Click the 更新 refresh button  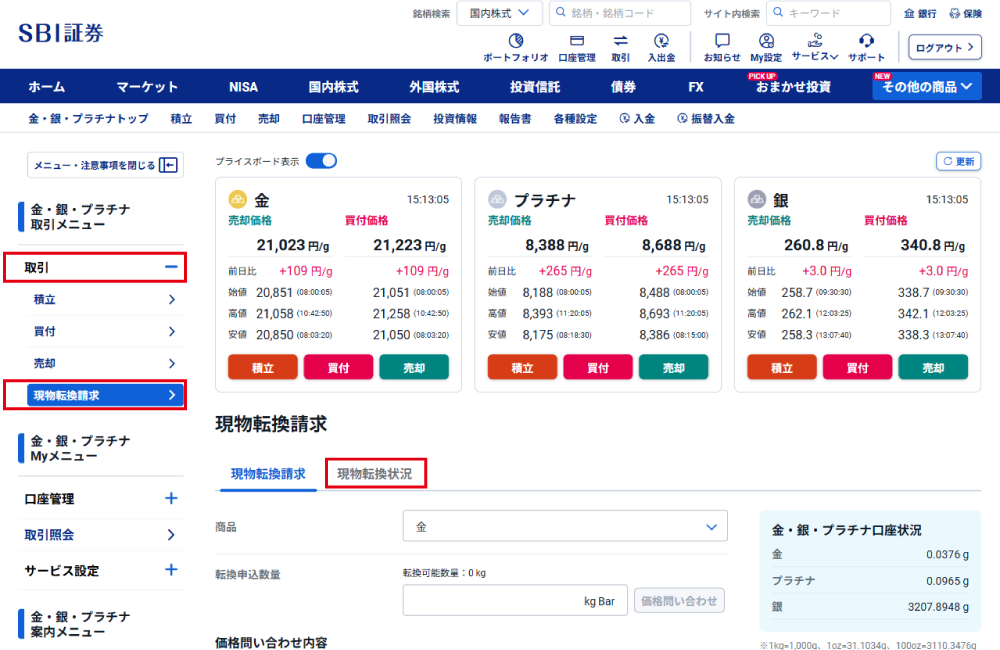coord(958,161)
